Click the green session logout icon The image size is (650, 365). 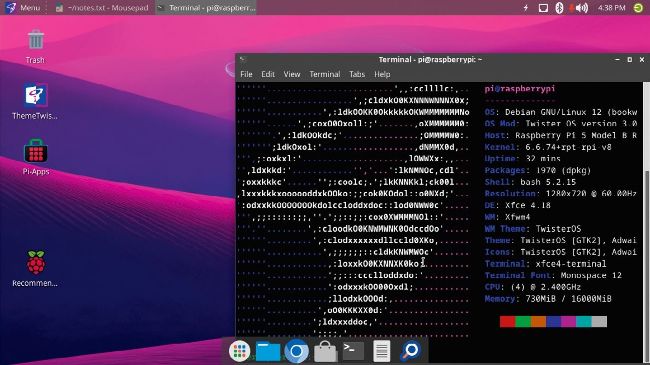tap(638, 7)
